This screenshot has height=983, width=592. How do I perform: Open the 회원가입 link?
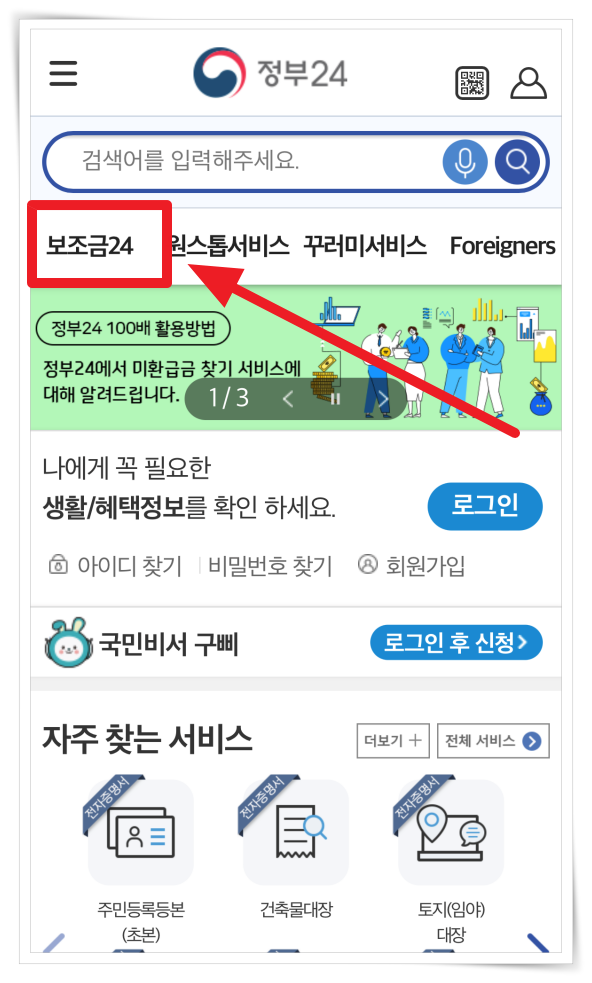pyautogui.click(x=411, y=565)
